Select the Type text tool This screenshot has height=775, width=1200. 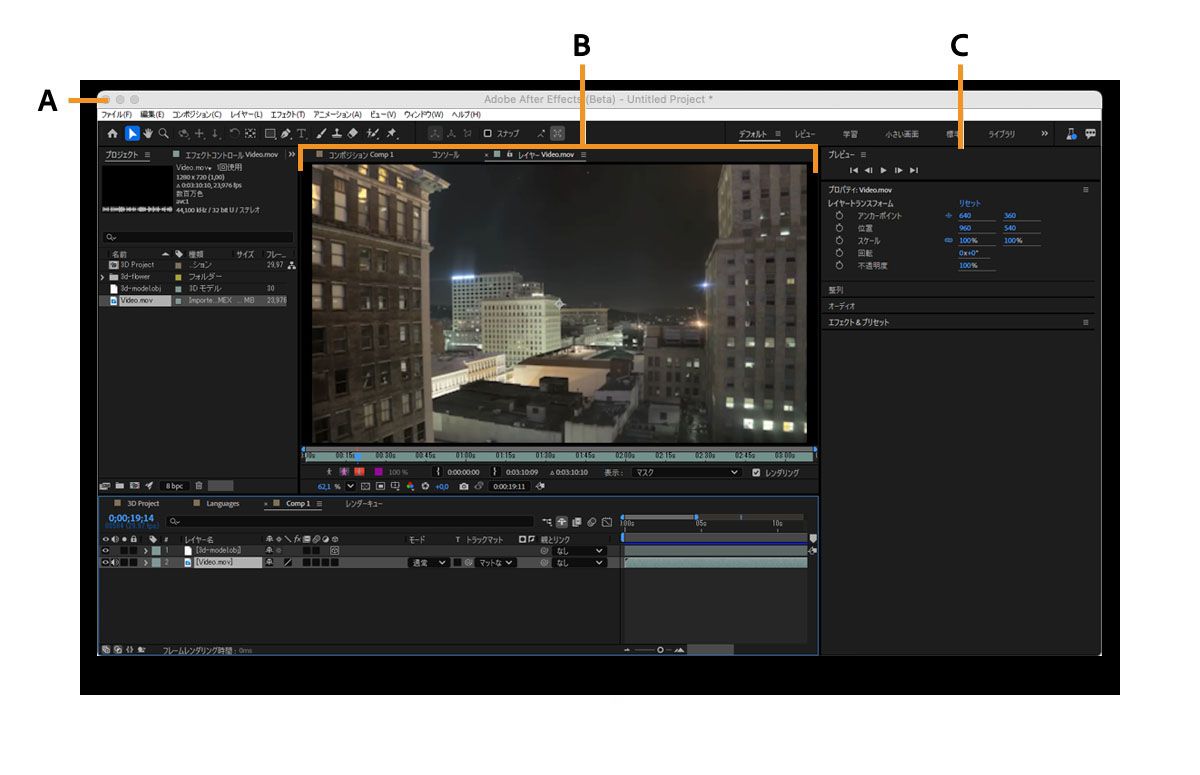coord(301,133)
